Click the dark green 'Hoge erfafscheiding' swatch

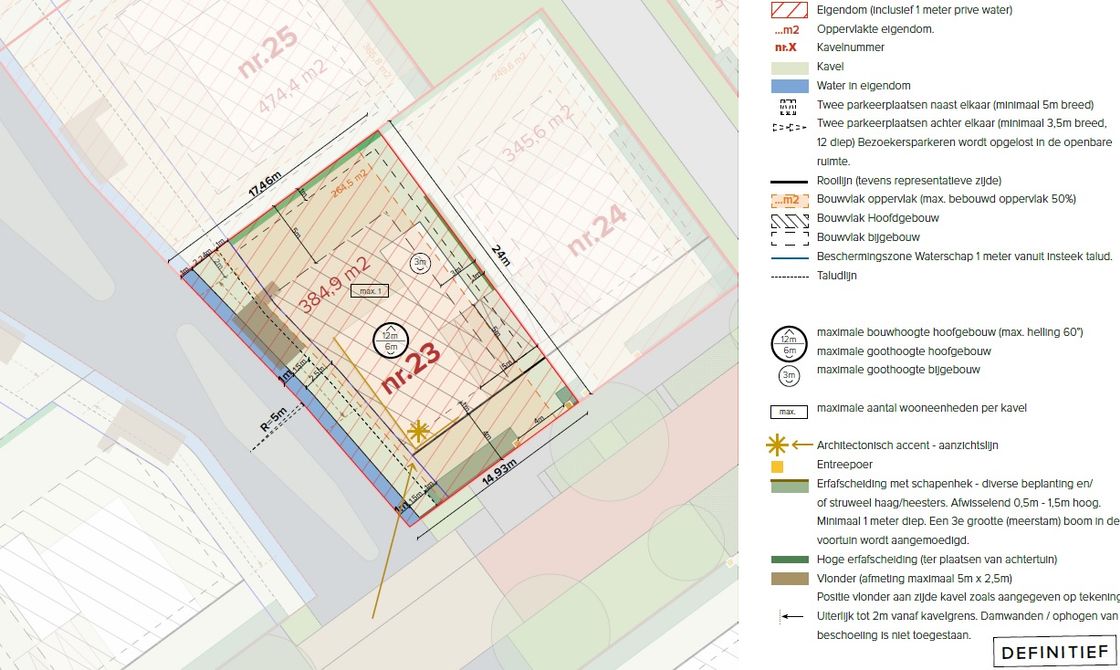pos(790,560)
